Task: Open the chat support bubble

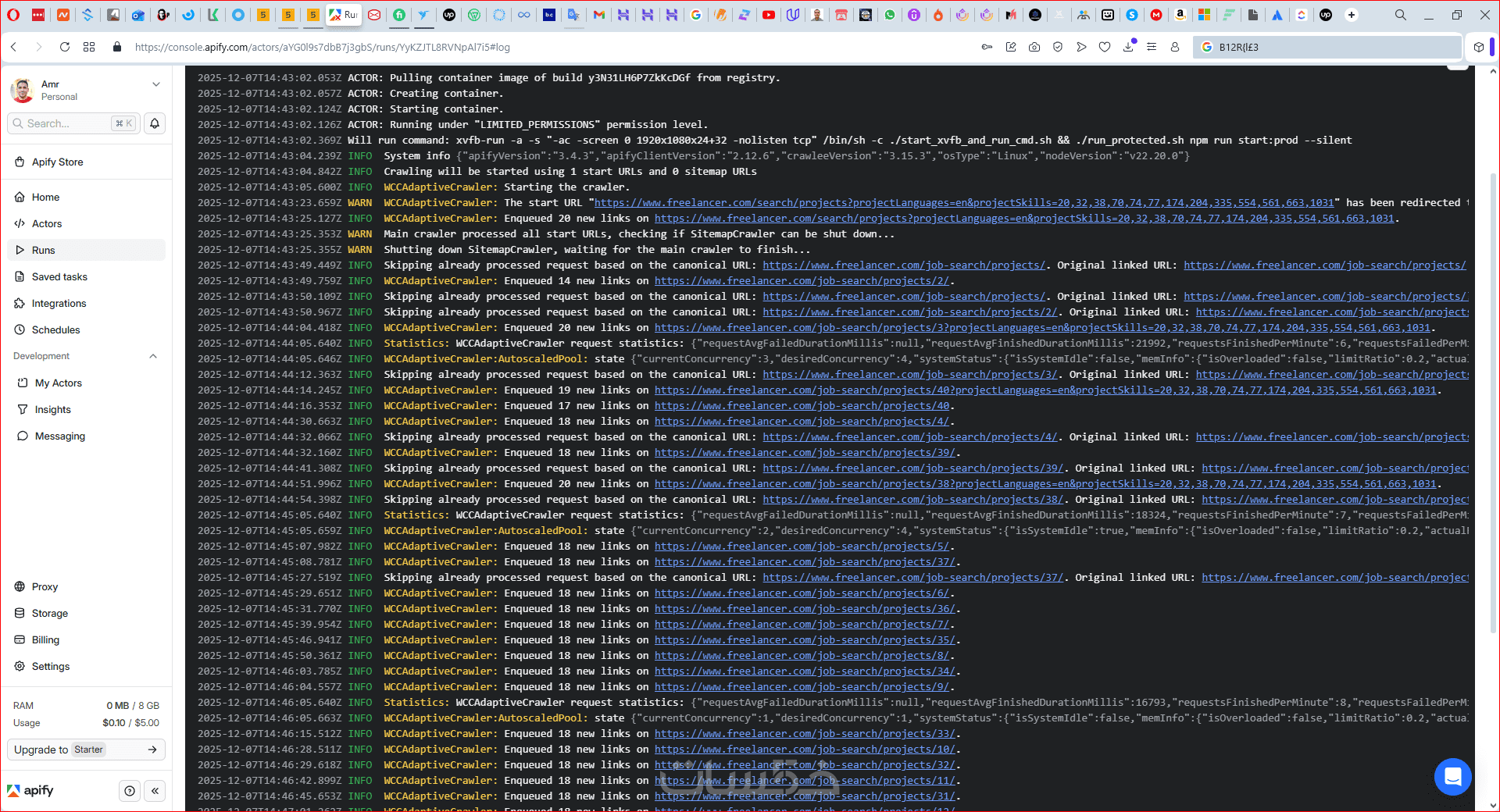Action: (x=1452, y=777)
